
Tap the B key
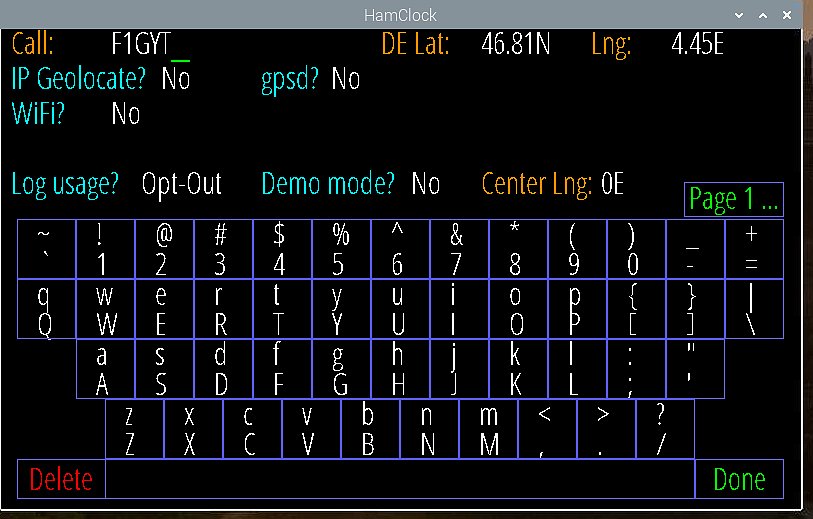click(371, 429)
